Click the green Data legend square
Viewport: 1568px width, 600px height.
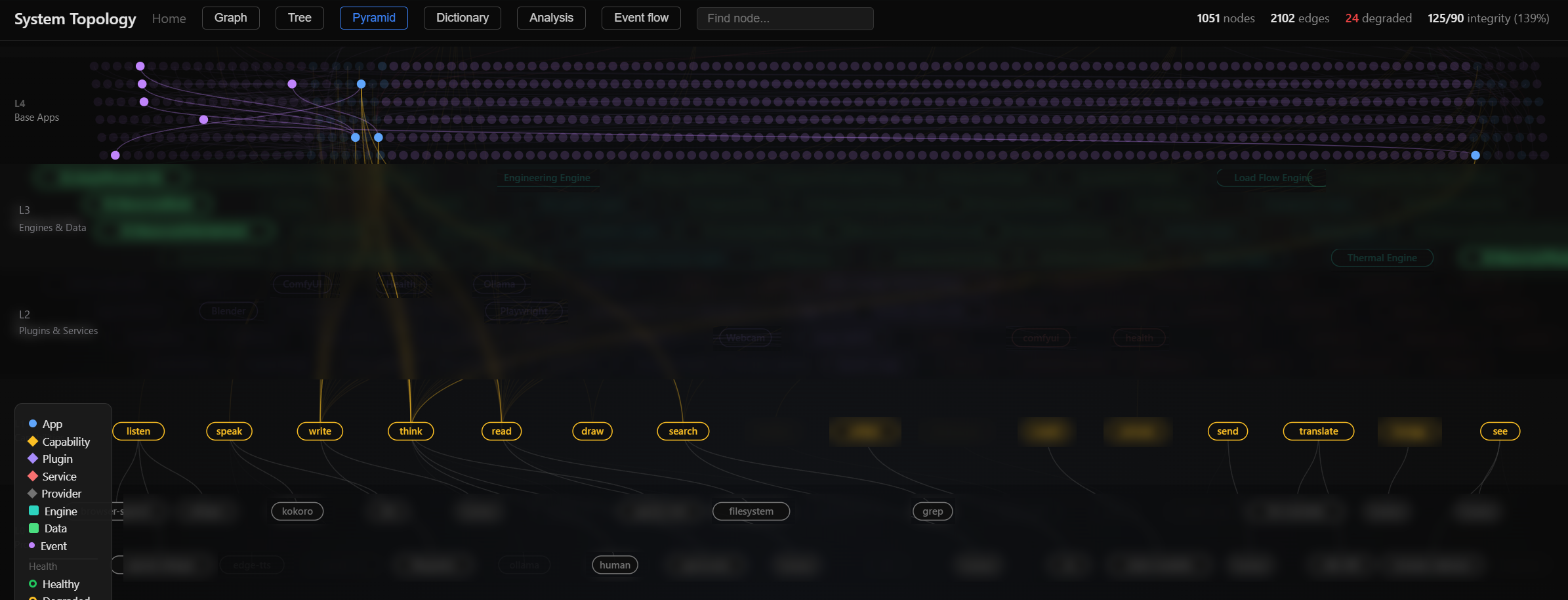coord(33,528)
